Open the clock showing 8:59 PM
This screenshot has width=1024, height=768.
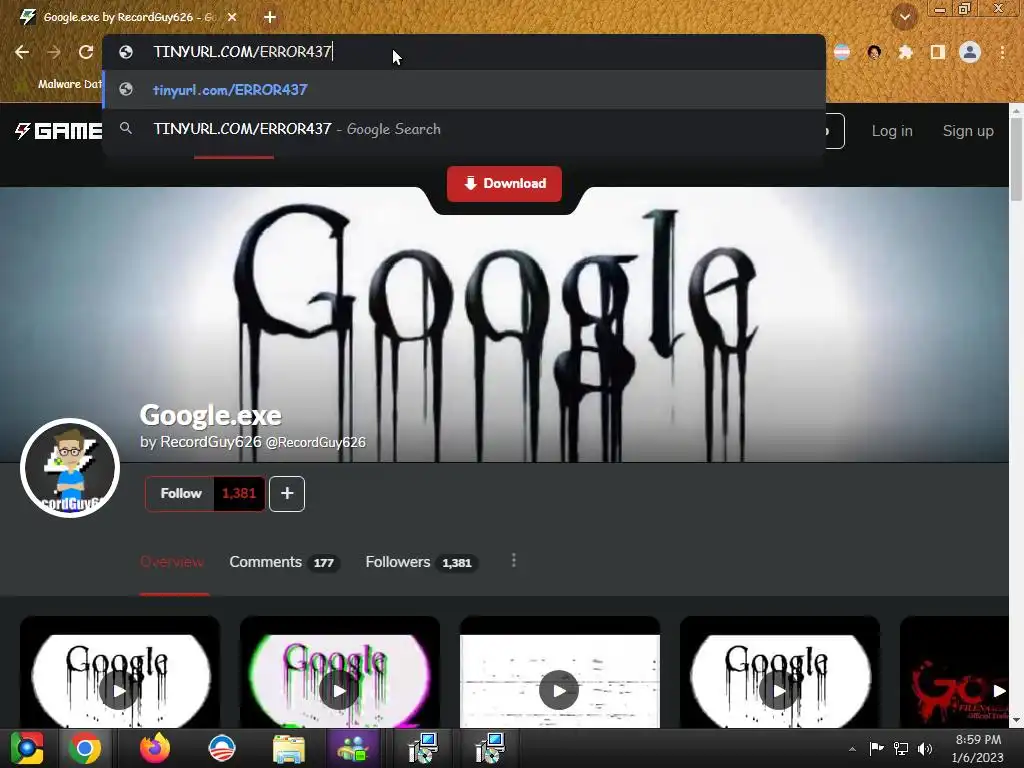[x=978, y=748]
